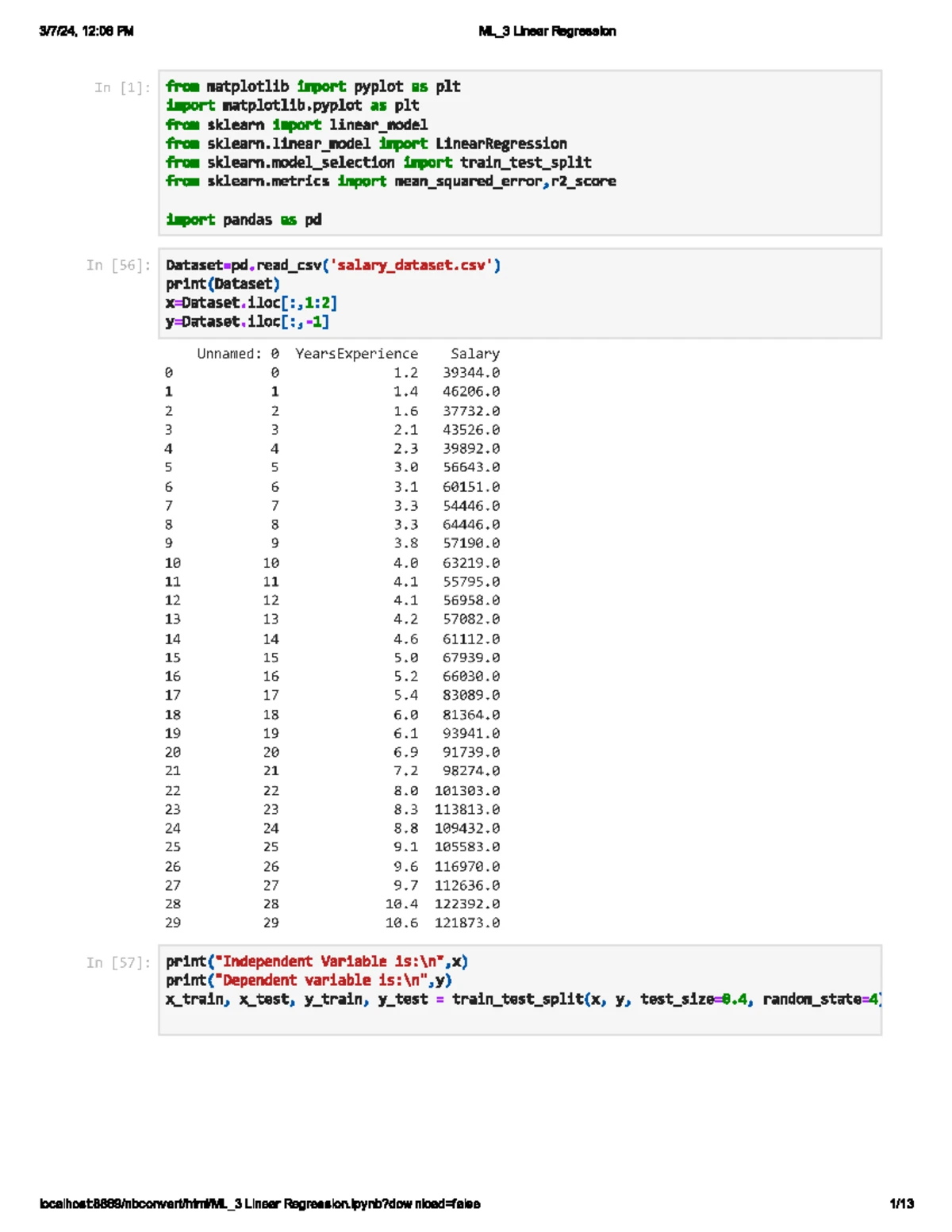Select the "YearsExperience" column header
This screenshot has width=952, height=1232.
coord(356,354)
